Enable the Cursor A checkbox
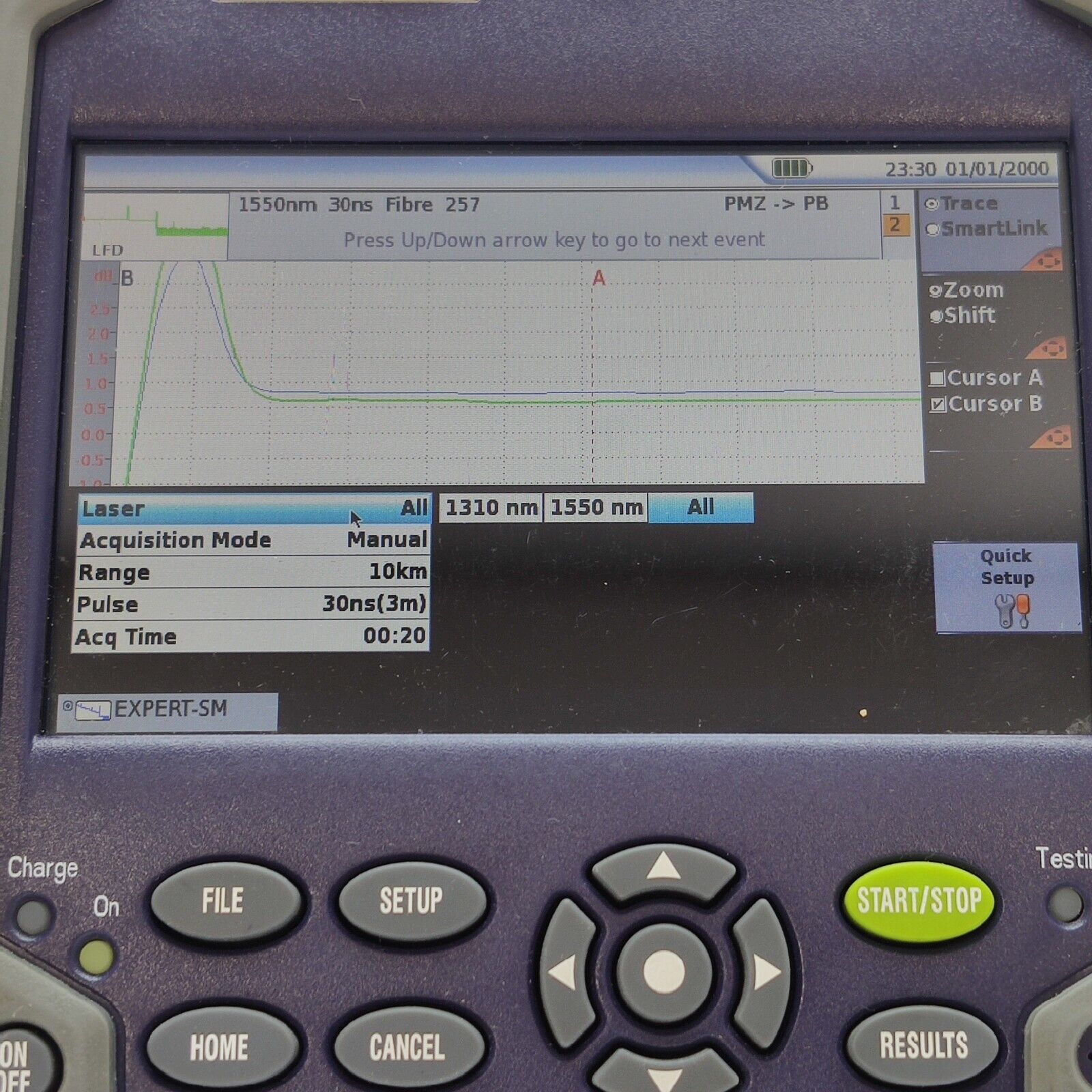Viewport: 1092px width, 1092px height. point(938,378)
